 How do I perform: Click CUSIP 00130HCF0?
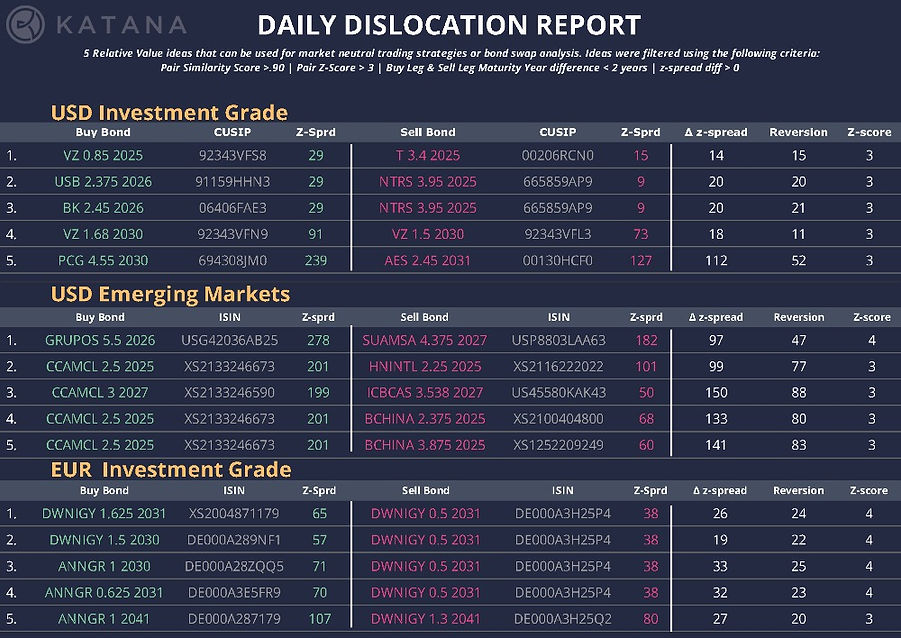coord(558,260)
